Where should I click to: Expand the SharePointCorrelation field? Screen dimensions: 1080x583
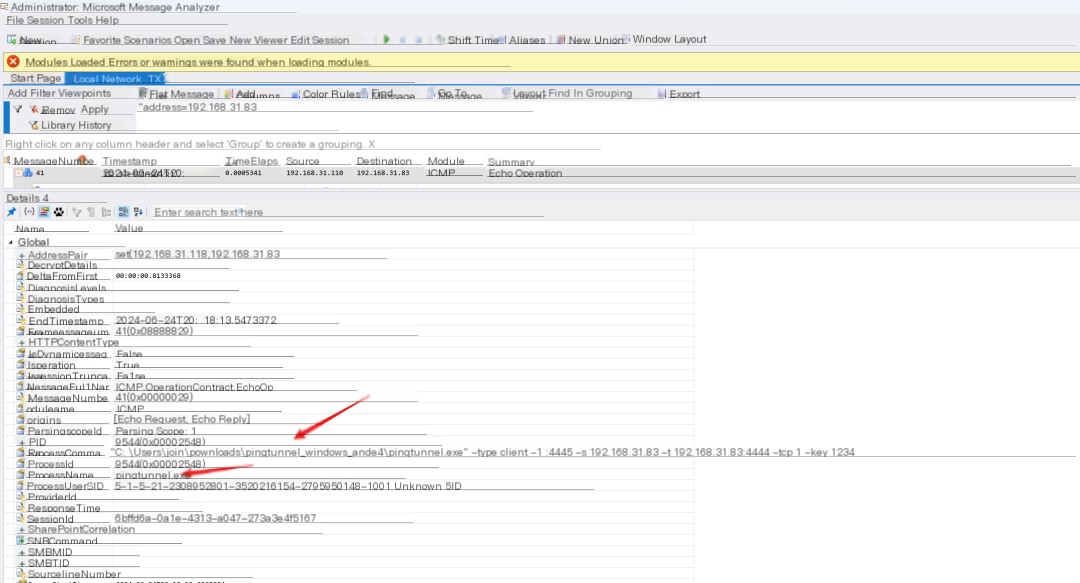click(22, 530)
